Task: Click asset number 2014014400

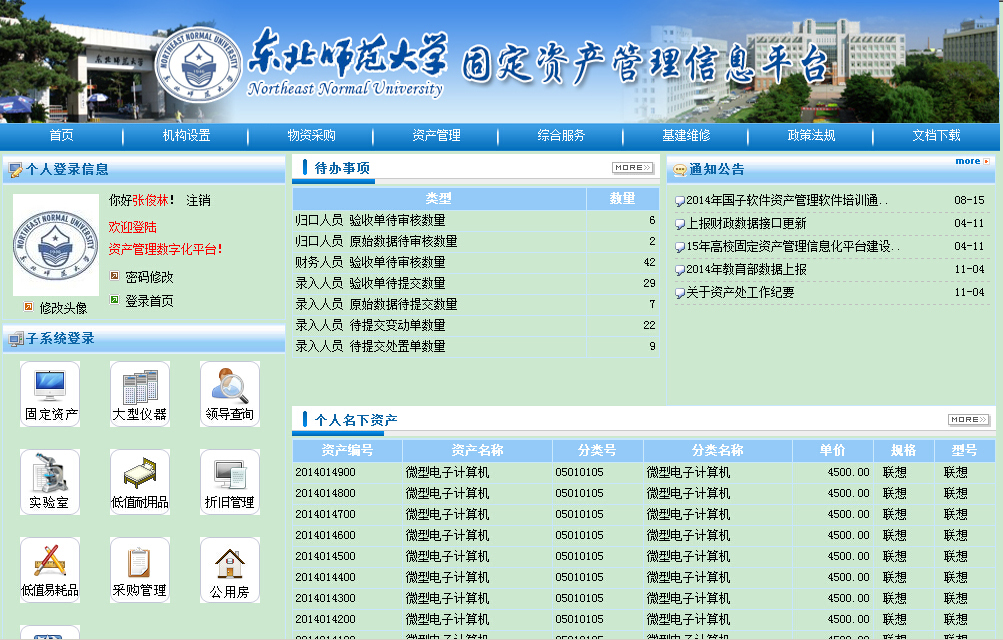Action: click(325, 577)
